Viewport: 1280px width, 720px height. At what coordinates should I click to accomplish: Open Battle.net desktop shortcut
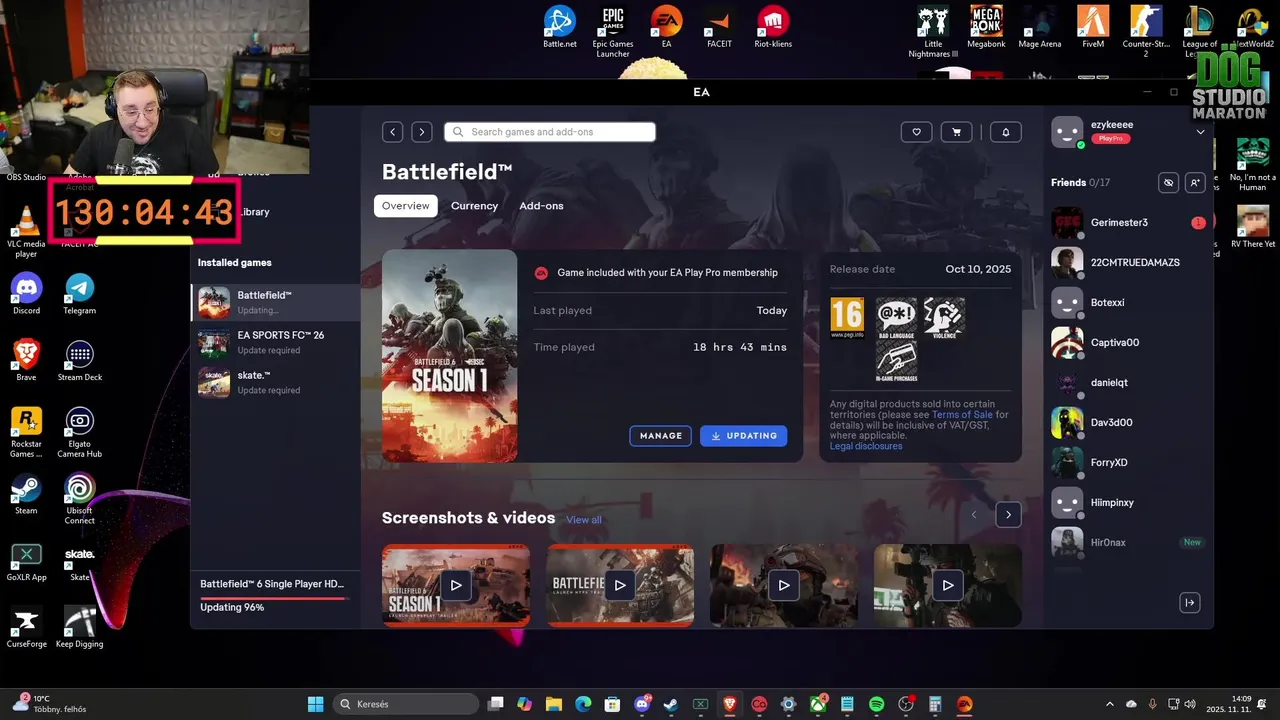560,28
